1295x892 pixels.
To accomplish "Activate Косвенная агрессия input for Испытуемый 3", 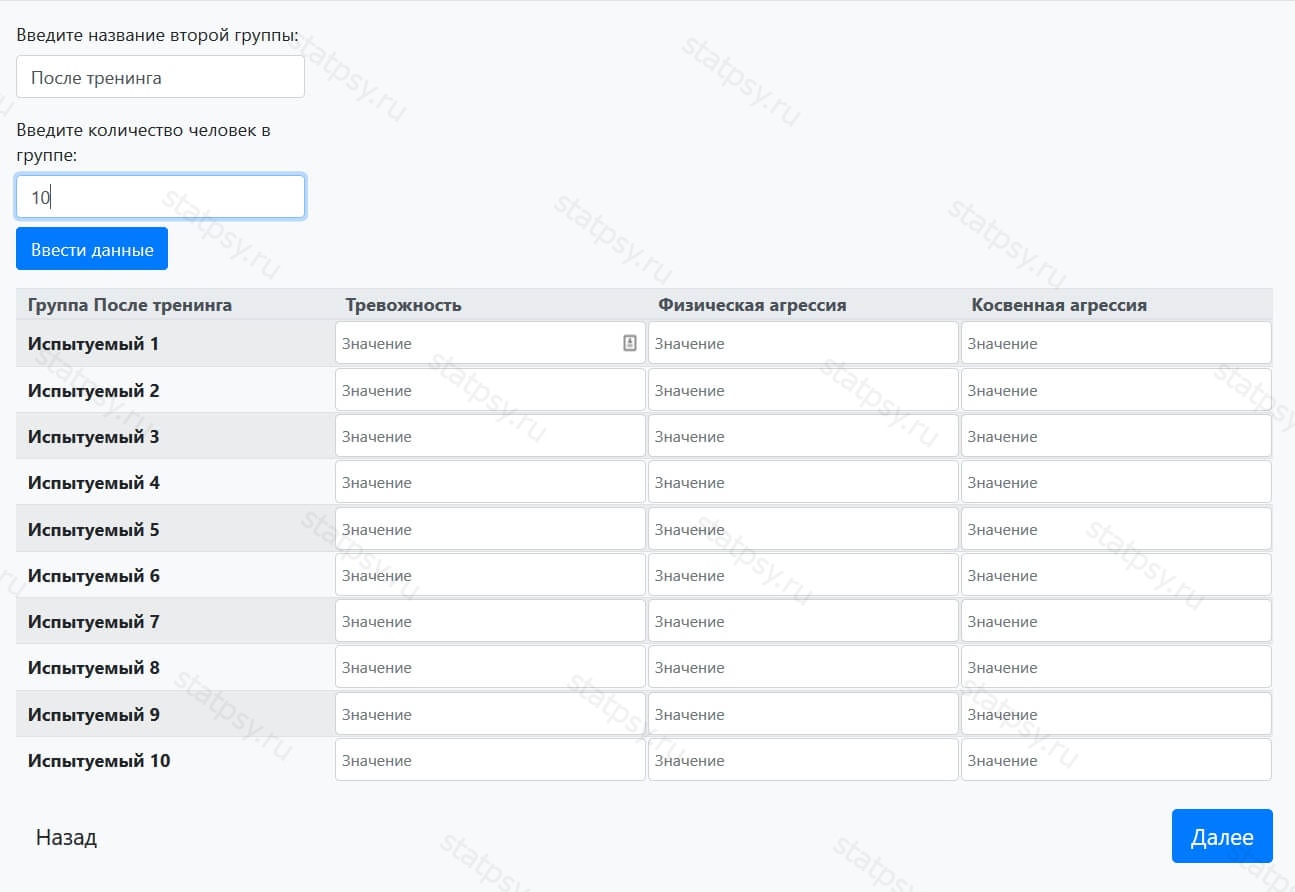I will (x=1116, y=436).
